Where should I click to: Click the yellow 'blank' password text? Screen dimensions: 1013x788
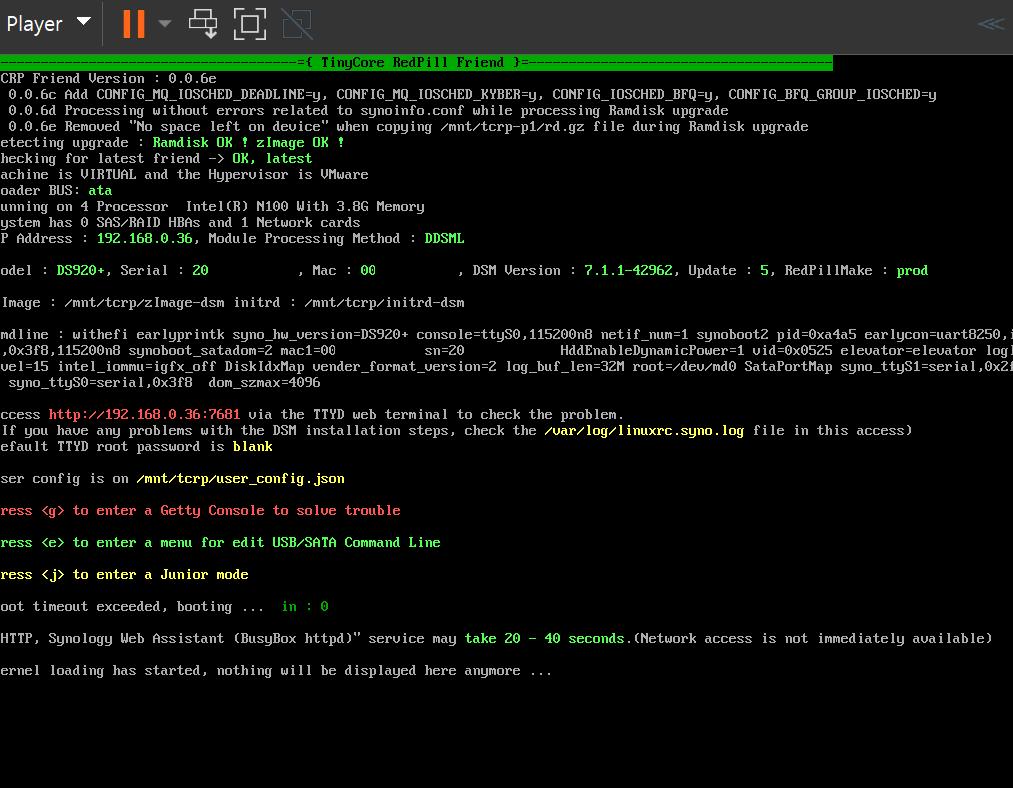click(252, 446)
